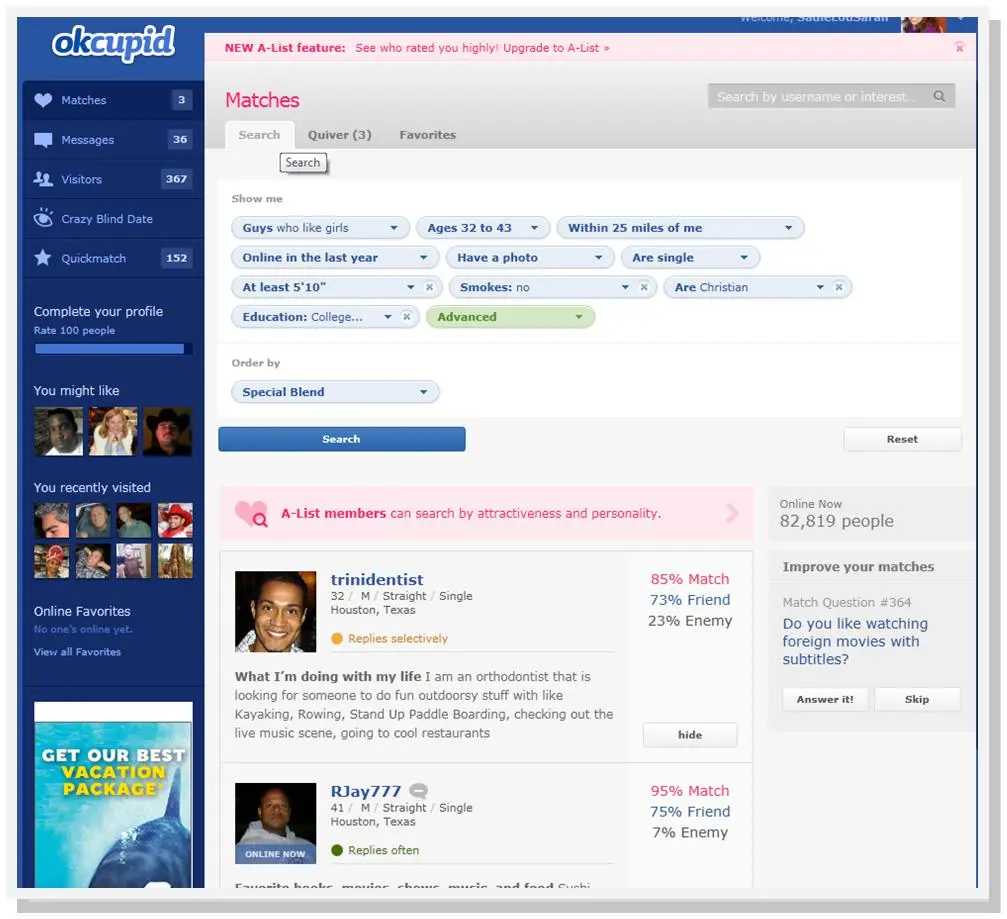Switch to the Search tab

click(x=259, y=135)
